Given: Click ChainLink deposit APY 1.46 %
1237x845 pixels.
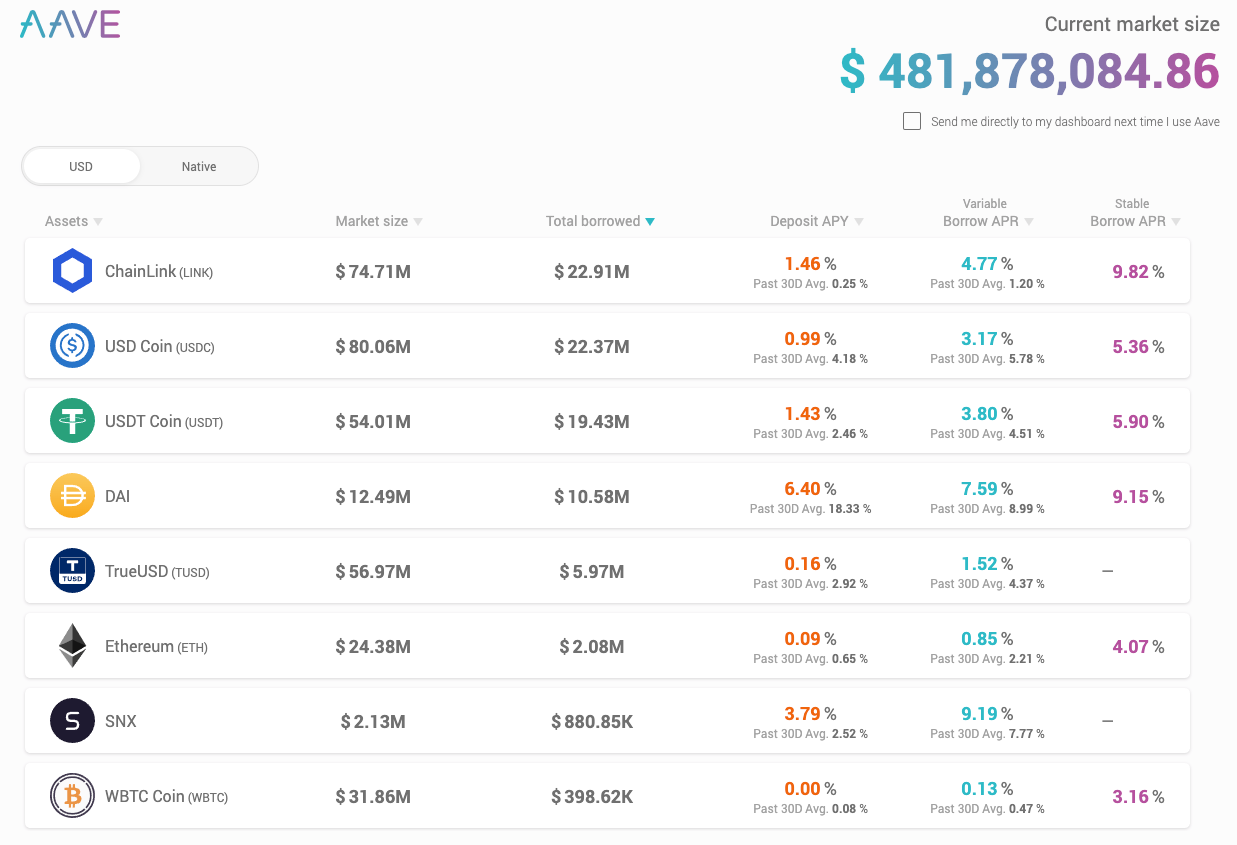Looking at the screenshot, I should click(x=810, y=264).
